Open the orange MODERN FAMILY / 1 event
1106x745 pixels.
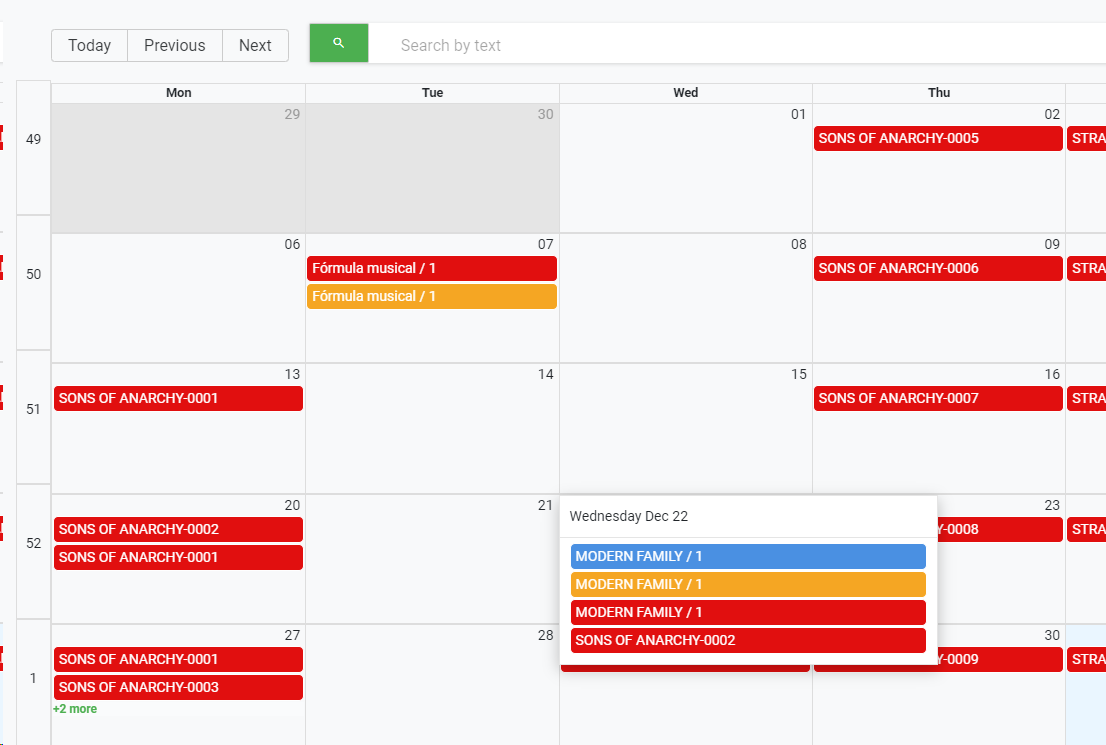tap(747, 584)
